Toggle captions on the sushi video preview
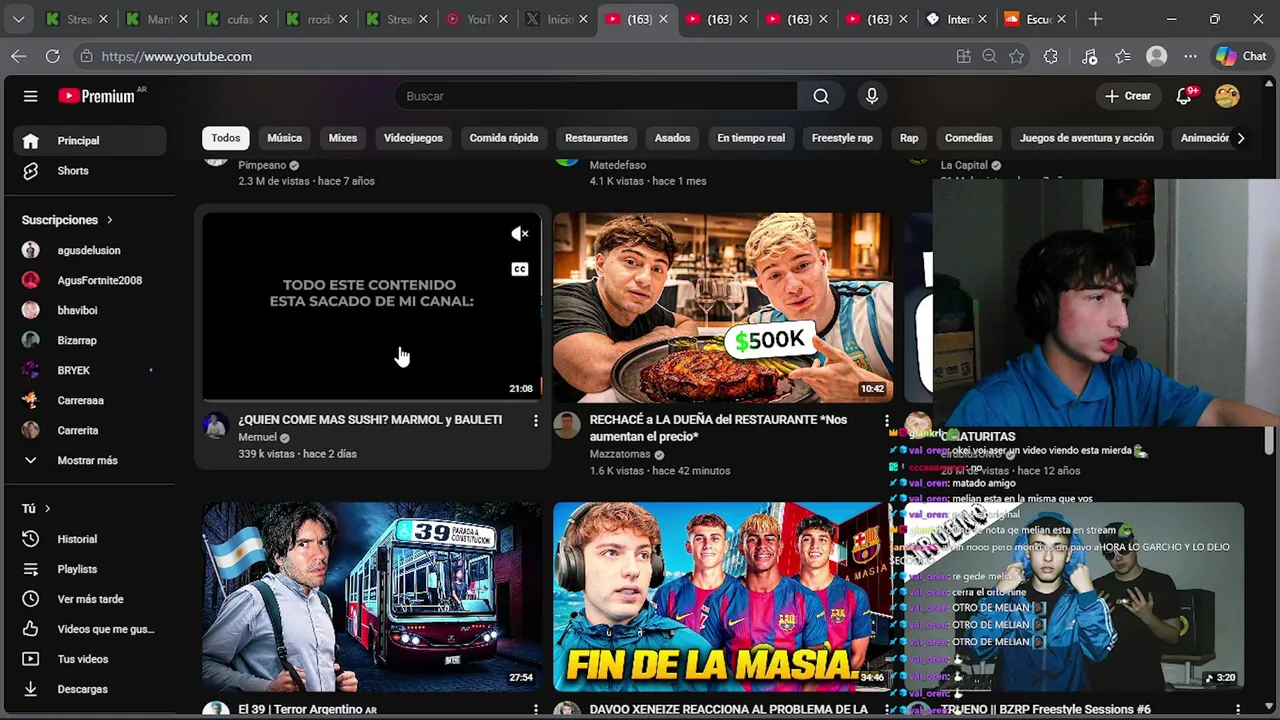The height and width of the screenshot is (720, 1280). 520,269
